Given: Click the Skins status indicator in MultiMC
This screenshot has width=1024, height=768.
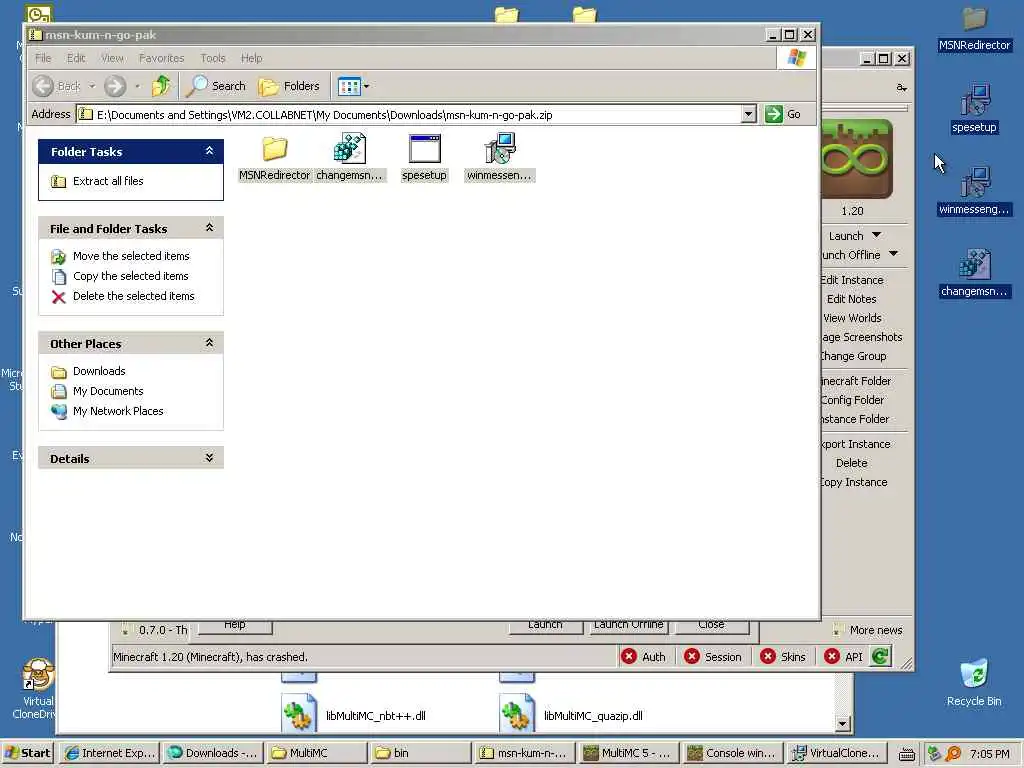Looking at the screenshot, I should 783,657.
